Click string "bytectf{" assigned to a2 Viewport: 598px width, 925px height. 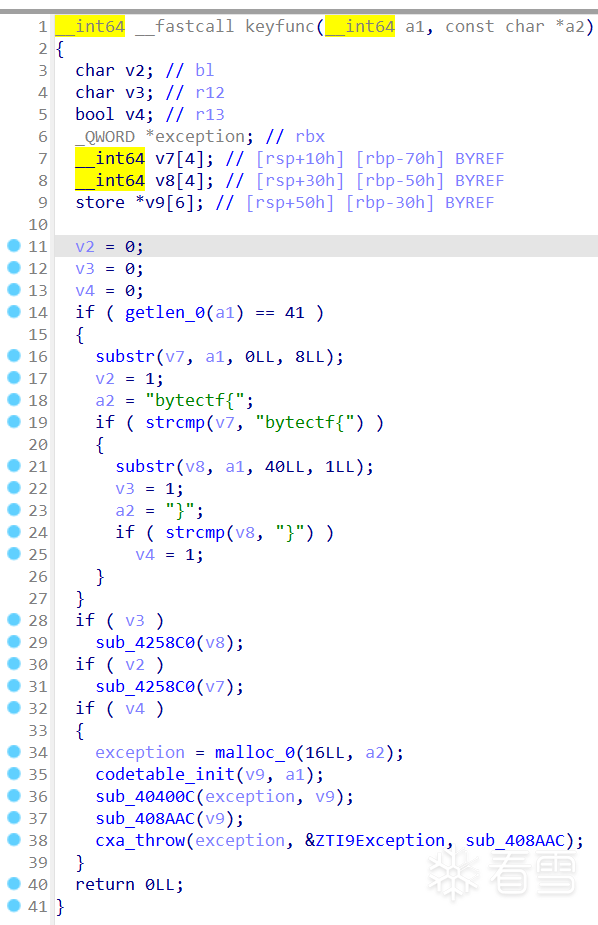[195, 401]
